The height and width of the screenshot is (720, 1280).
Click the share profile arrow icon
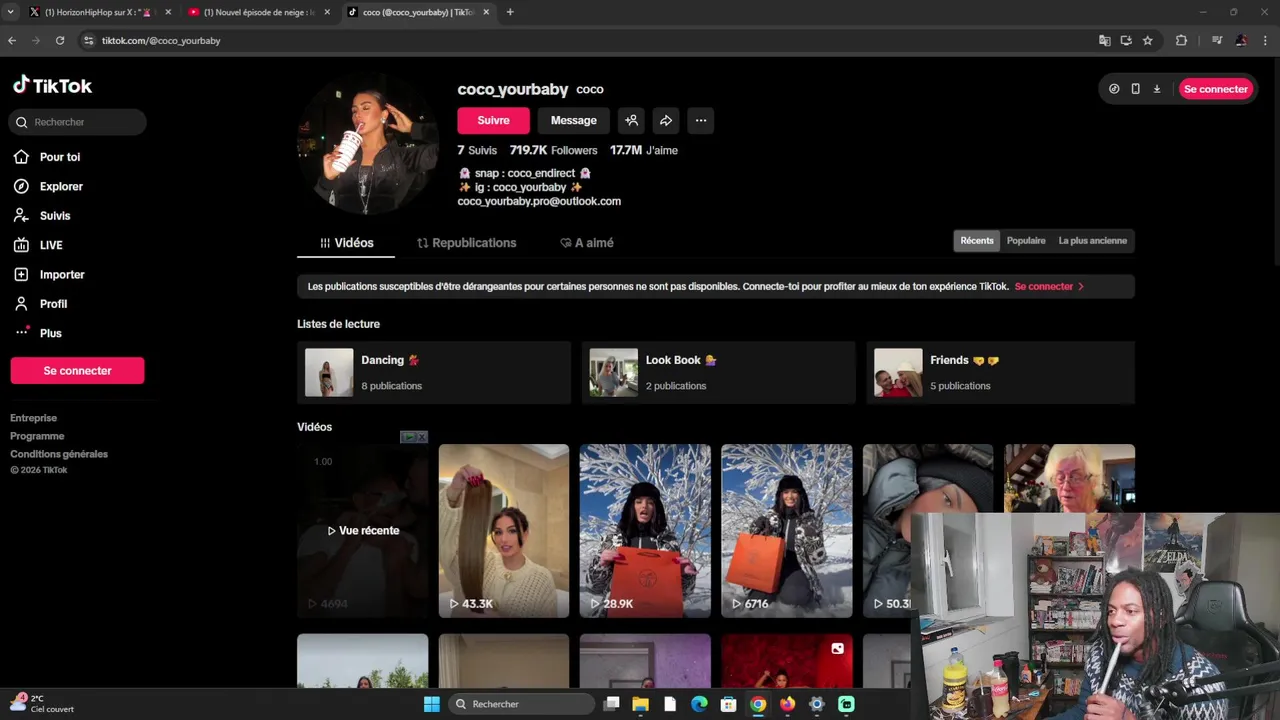tap(666, 120)
